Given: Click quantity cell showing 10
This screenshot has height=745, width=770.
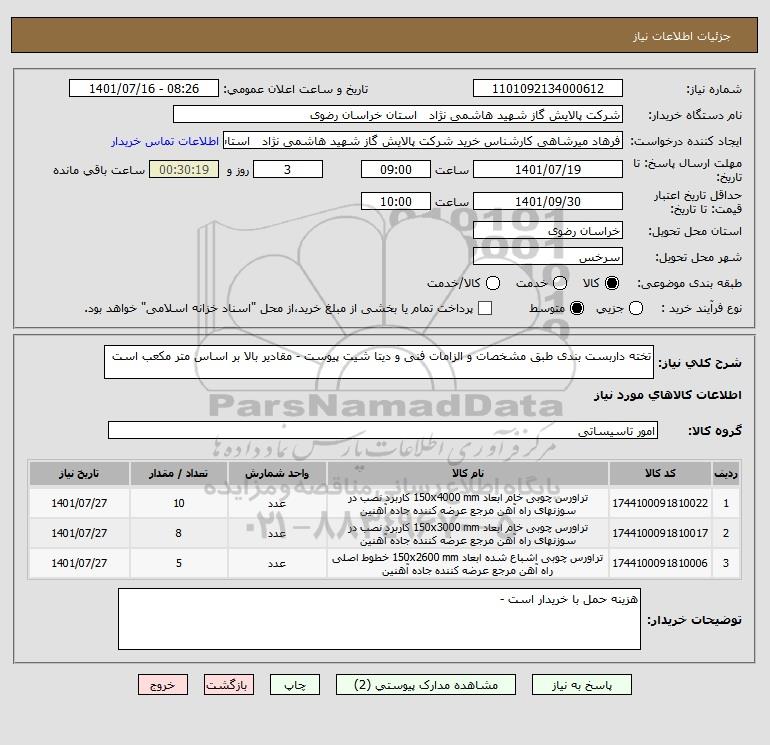Looking at the screenshot, I should (179, 503).
